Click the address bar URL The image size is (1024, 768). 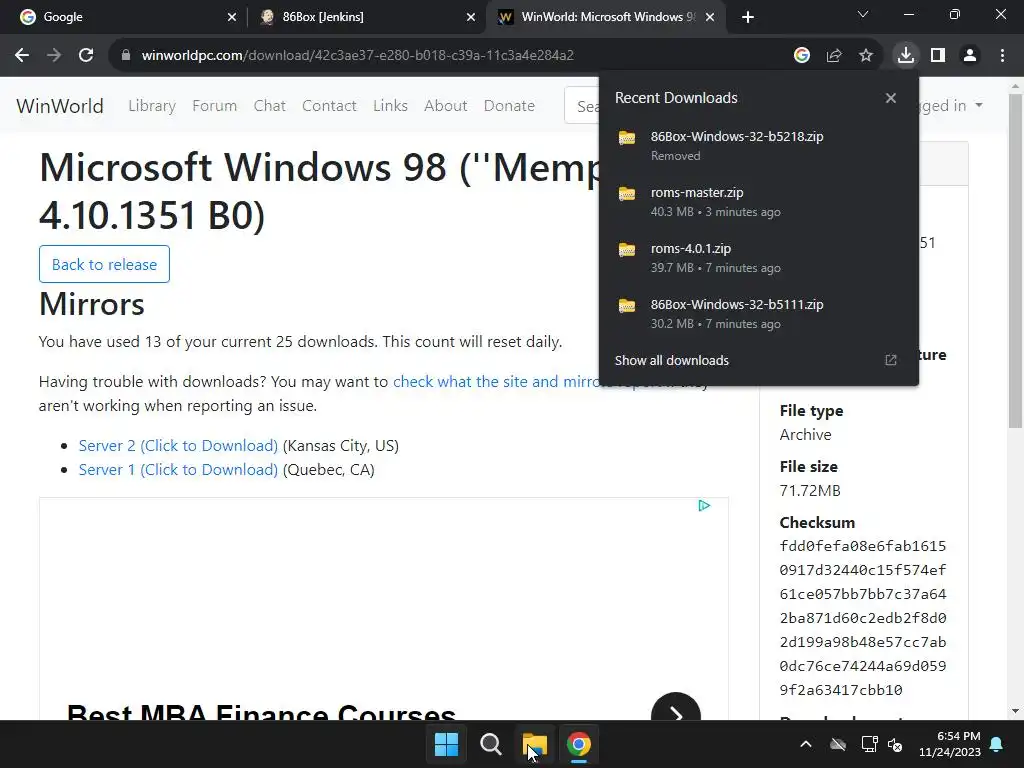pyautogui.click(x=357, y=56)
